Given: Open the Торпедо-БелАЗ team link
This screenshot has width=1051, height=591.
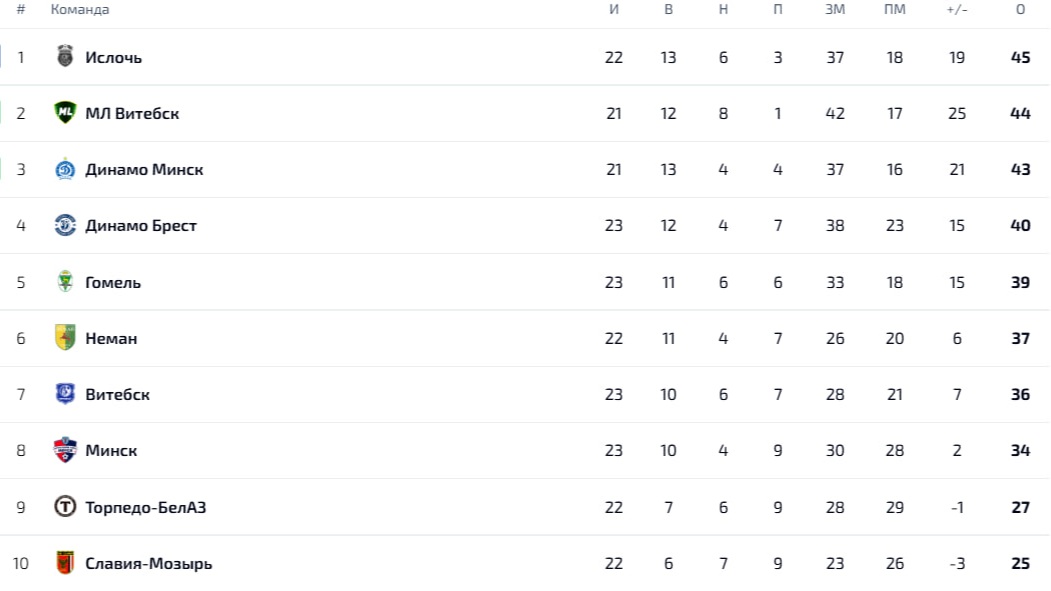Looking at the screenshot, I should (x=145, y=507).
